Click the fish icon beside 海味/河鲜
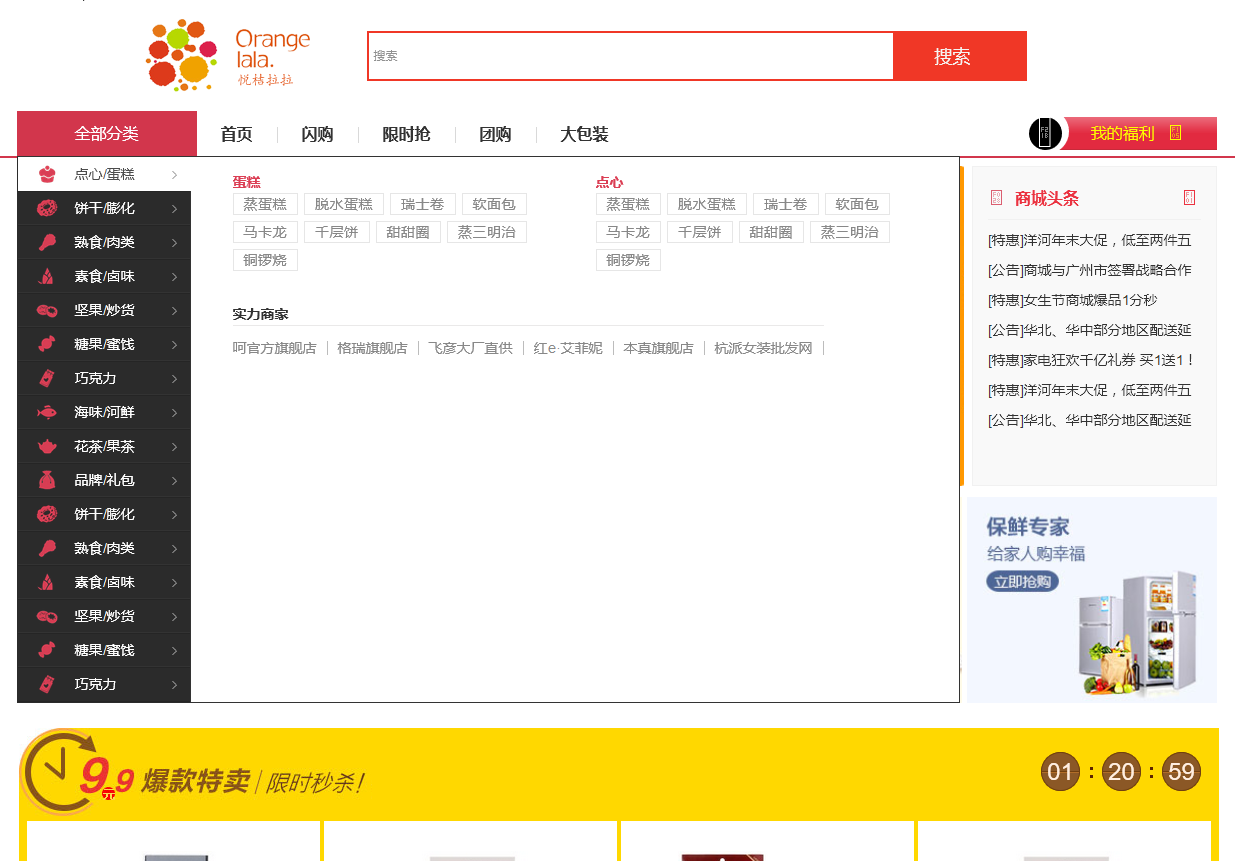The height and width of the screenshot is (861, 1235). click(47, 412)
